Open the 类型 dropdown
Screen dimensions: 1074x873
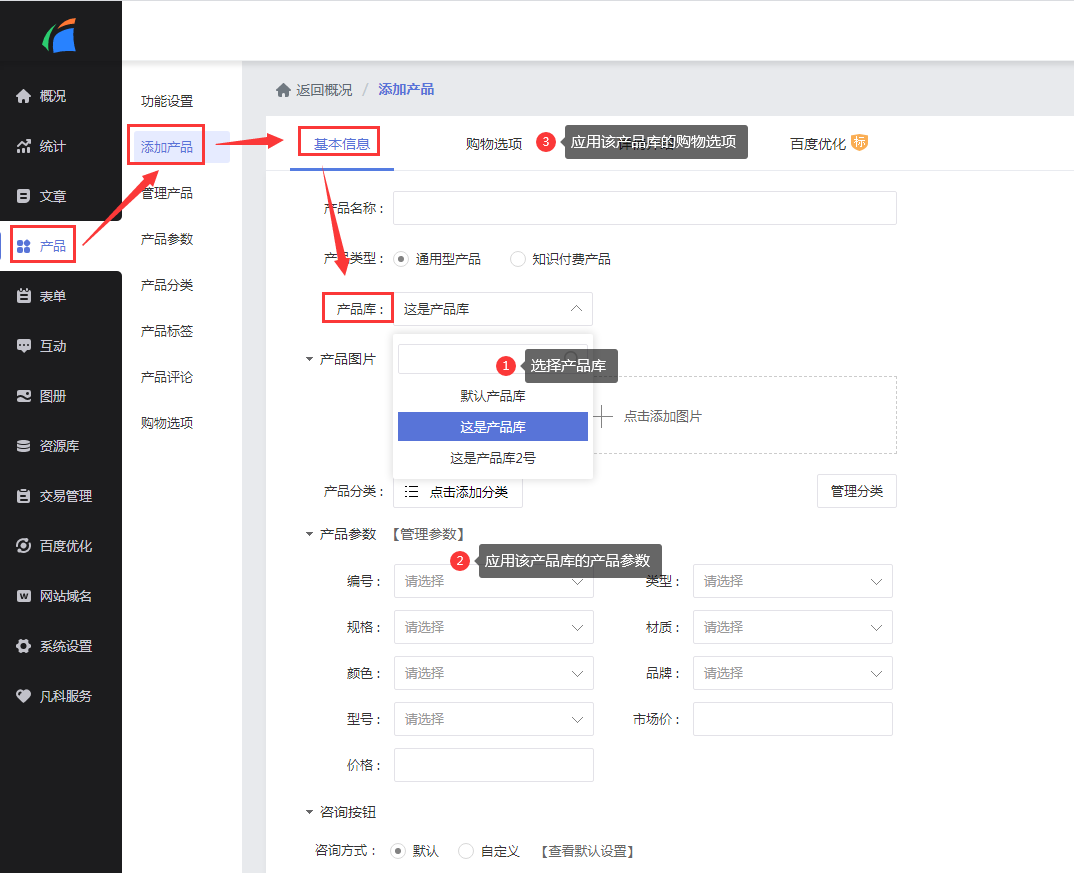click(792, 581)
